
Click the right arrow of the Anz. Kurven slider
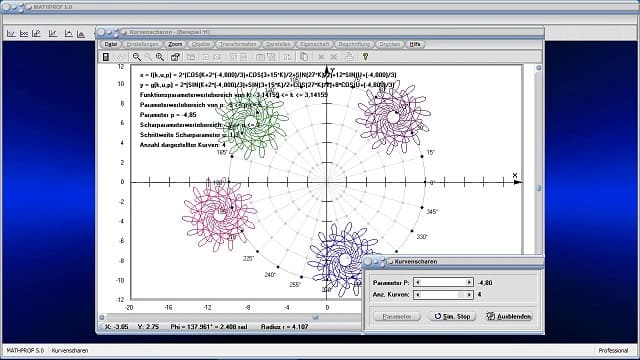469,294
